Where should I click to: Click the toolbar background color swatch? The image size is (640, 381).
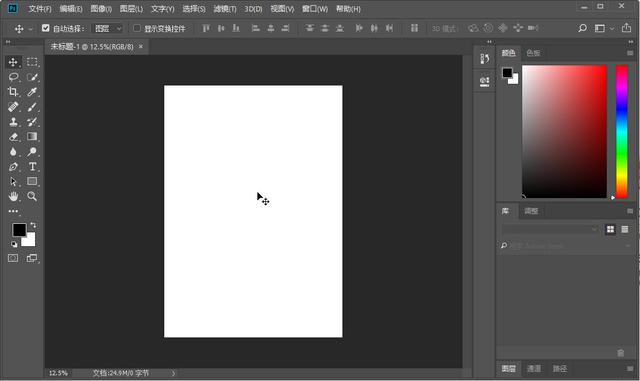(30, 241)
